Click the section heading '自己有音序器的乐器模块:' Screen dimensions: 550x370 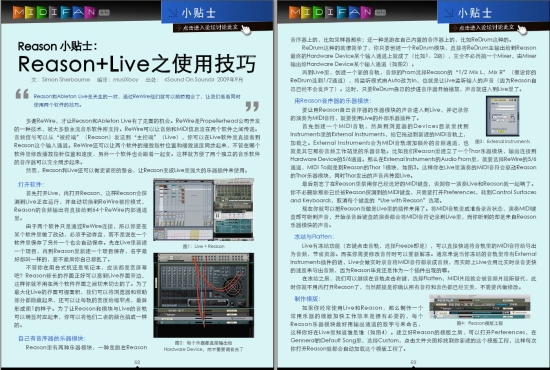pyautogui.click(x=52, y=338)
